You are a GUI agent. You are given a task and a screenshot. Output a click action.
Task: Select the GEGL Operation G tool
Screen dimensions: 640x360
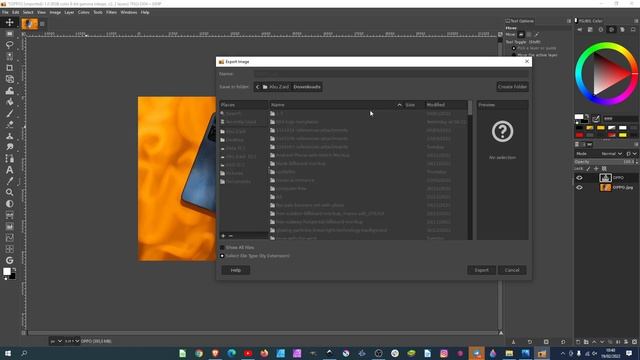coord(9,260)
